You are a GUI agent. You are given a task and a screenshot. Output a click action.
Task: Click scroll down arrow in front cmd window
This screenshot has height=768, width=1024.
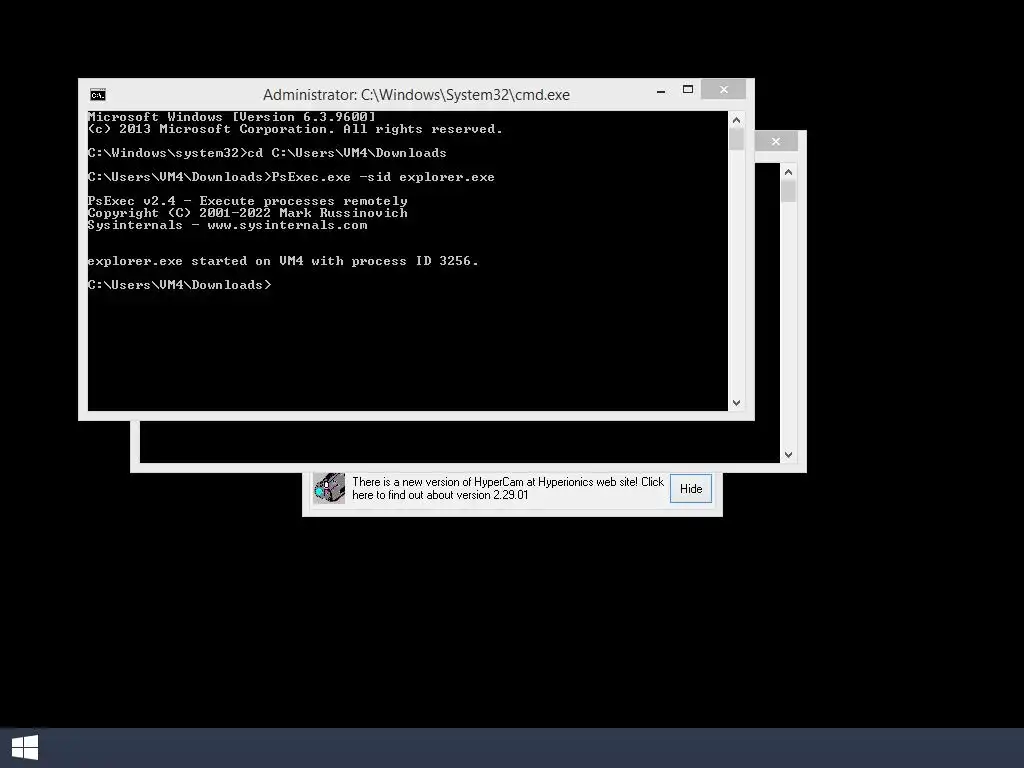coord(737,403)
